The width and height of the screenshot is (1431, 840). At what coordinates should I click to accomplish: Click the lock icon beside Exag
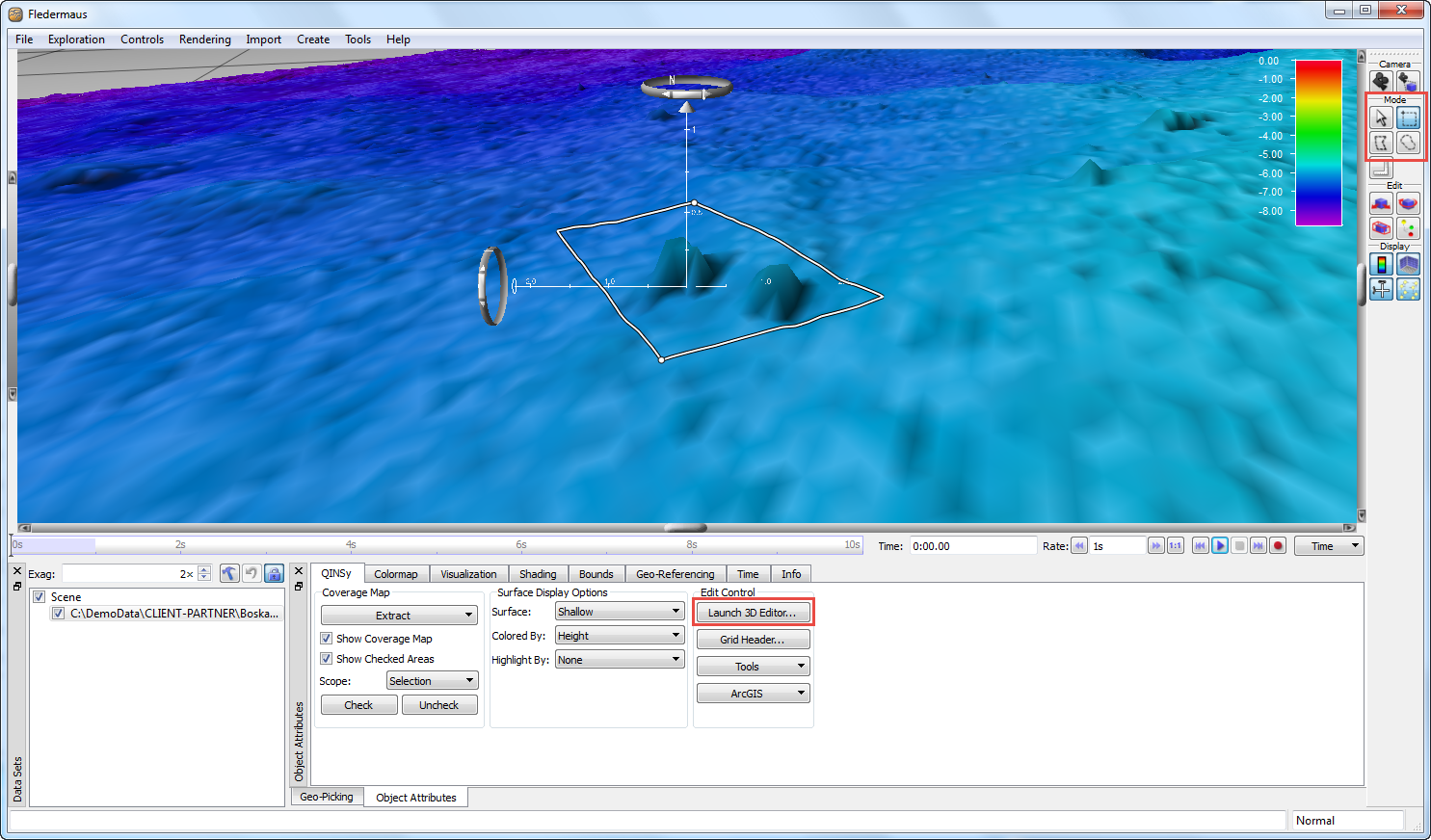pyautogui.click(x=275, y=573)
